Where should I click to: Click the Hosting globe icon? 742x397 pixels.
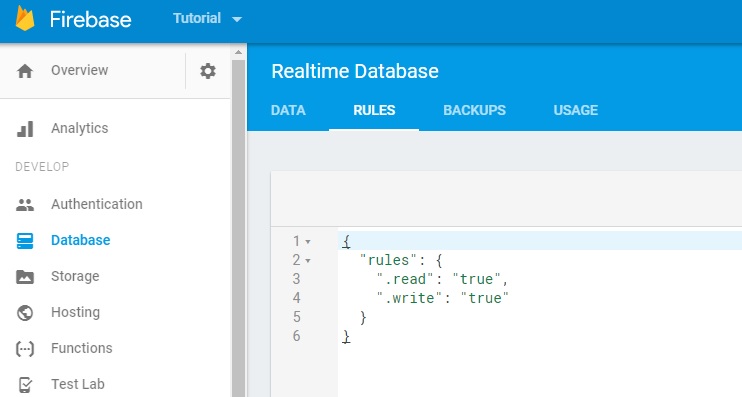click(25, 312)
